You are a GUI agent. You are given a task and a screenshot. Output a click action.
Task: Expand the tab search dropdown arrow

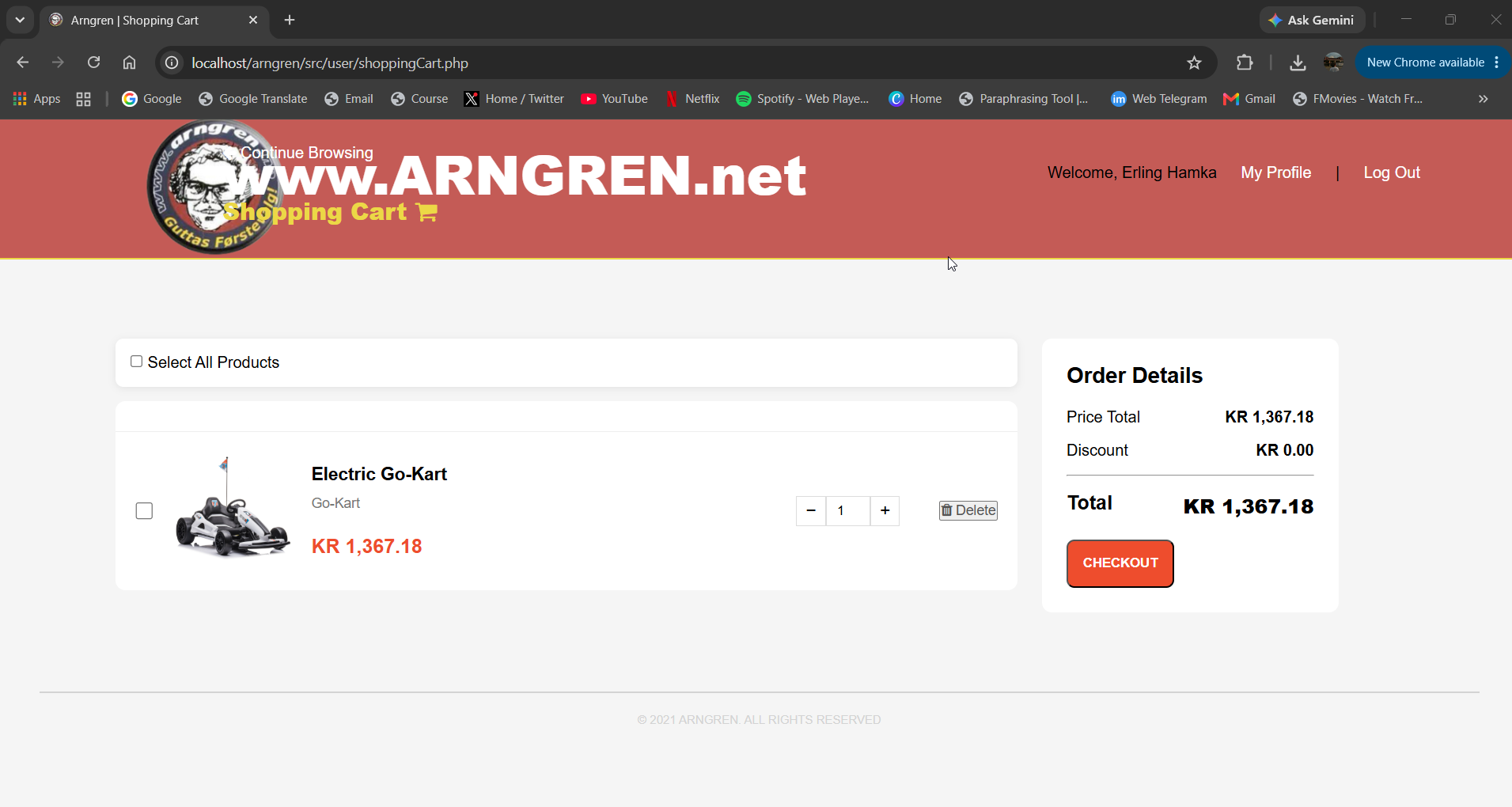(x=20, y=20)
